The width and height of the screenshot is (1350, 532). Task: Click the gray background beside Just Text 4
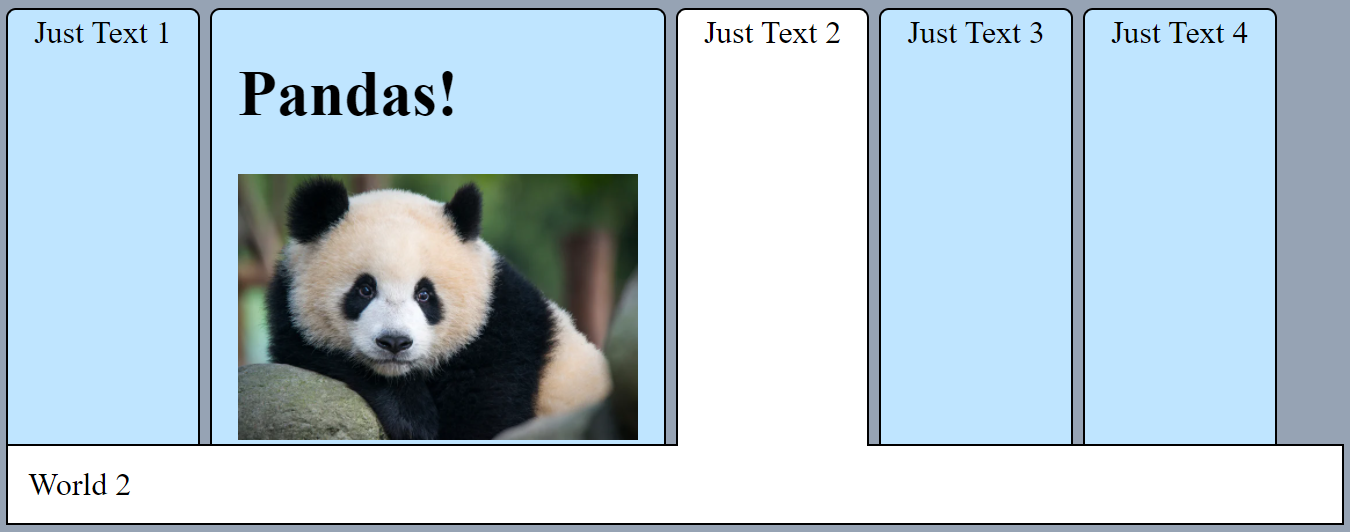(1312, 225)
